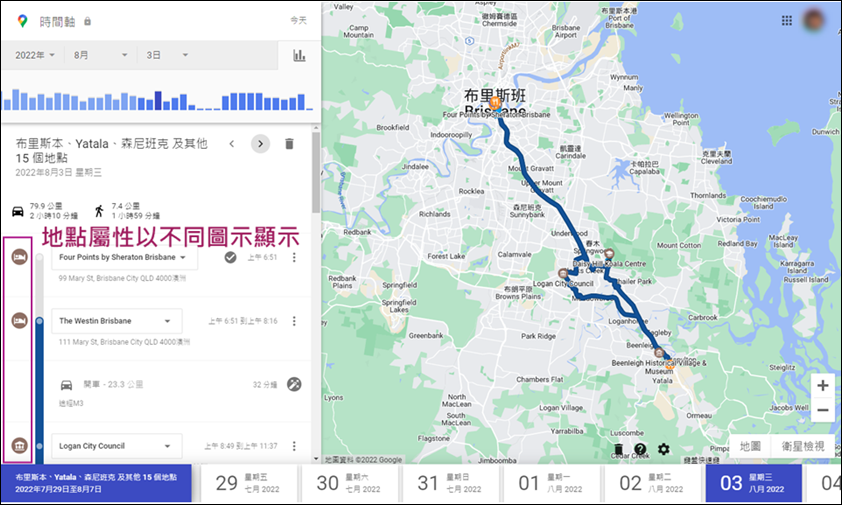The image size is (842, 505).
Task: Open more options for The Westin Brisbane
Action: click(x=294, y=321)
